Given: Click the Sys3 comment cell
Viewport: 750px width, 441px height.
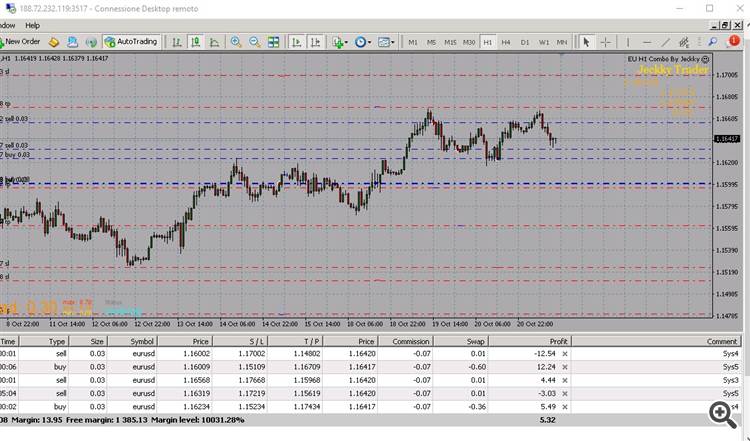Looking at the screenshot, I should tap(730, 380).
